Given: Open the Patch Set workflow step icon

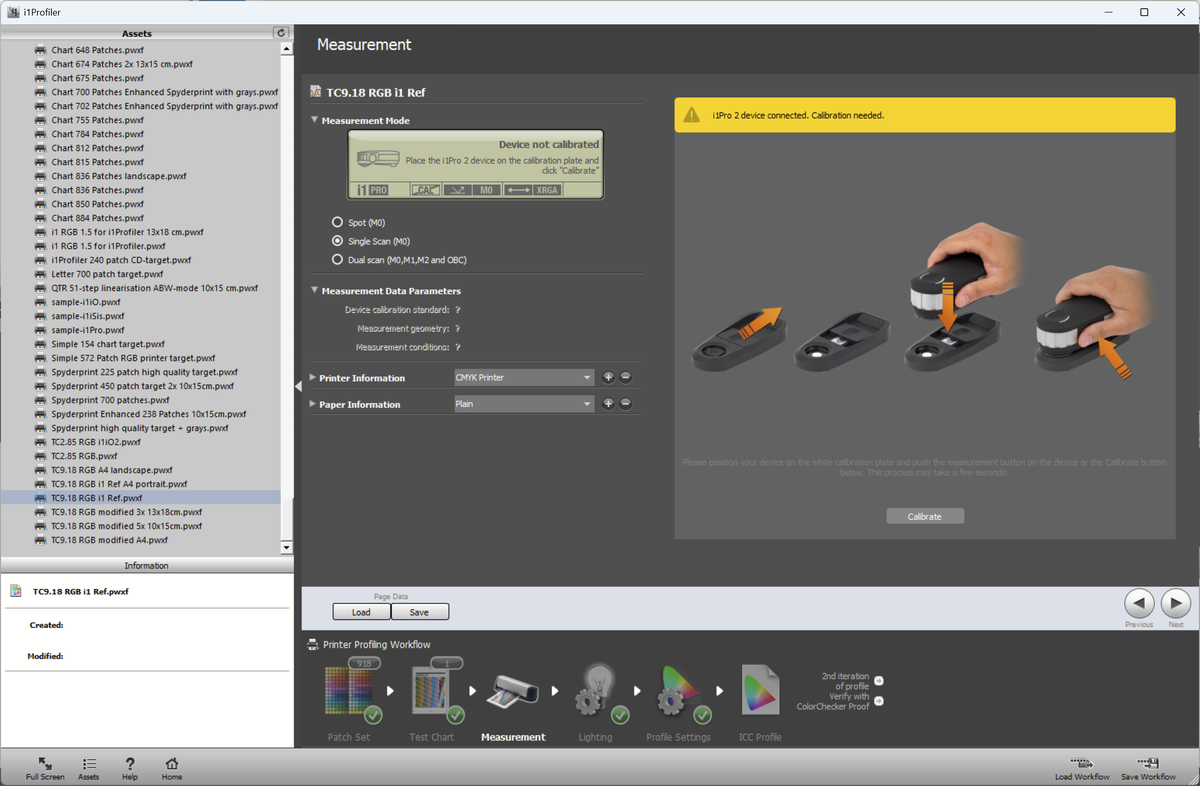Looking at the screenshot, I should (348, 691).
